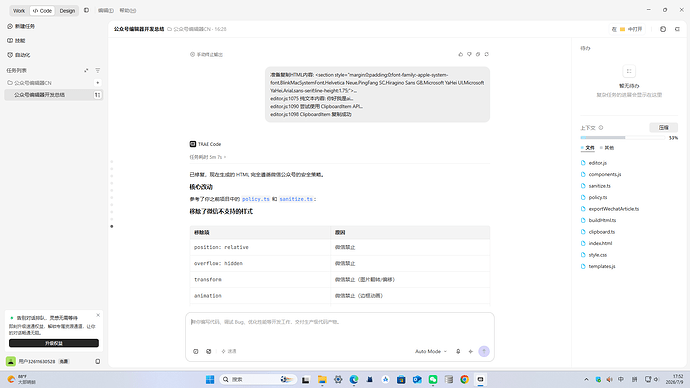690x388 pixels.
Task: Open the task list filter icon
Action: (98, 70)
